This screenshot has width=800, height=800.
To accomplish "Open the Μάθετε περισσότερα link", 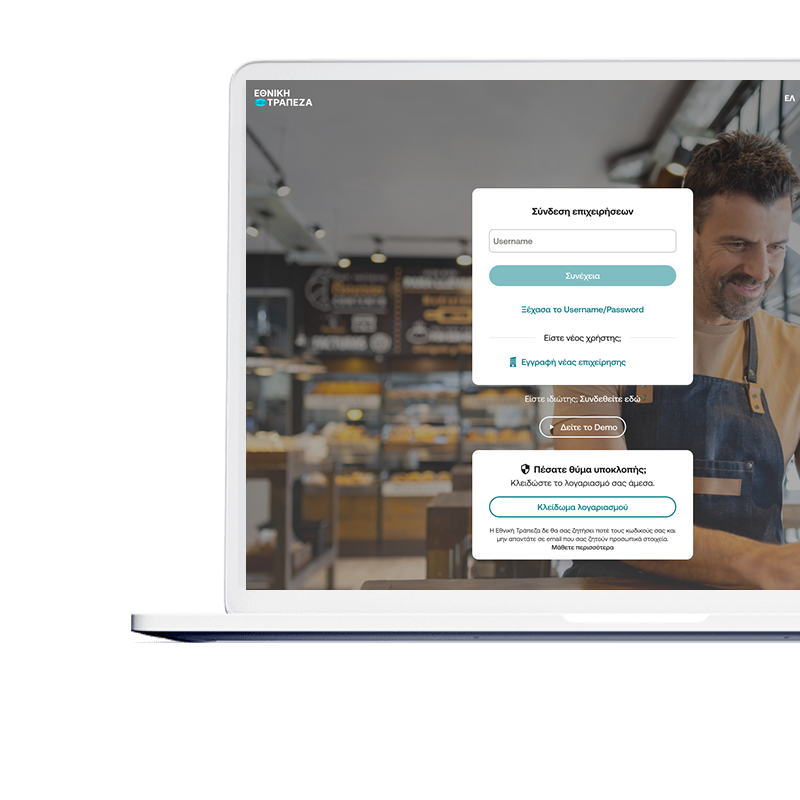I will point(582,548).
